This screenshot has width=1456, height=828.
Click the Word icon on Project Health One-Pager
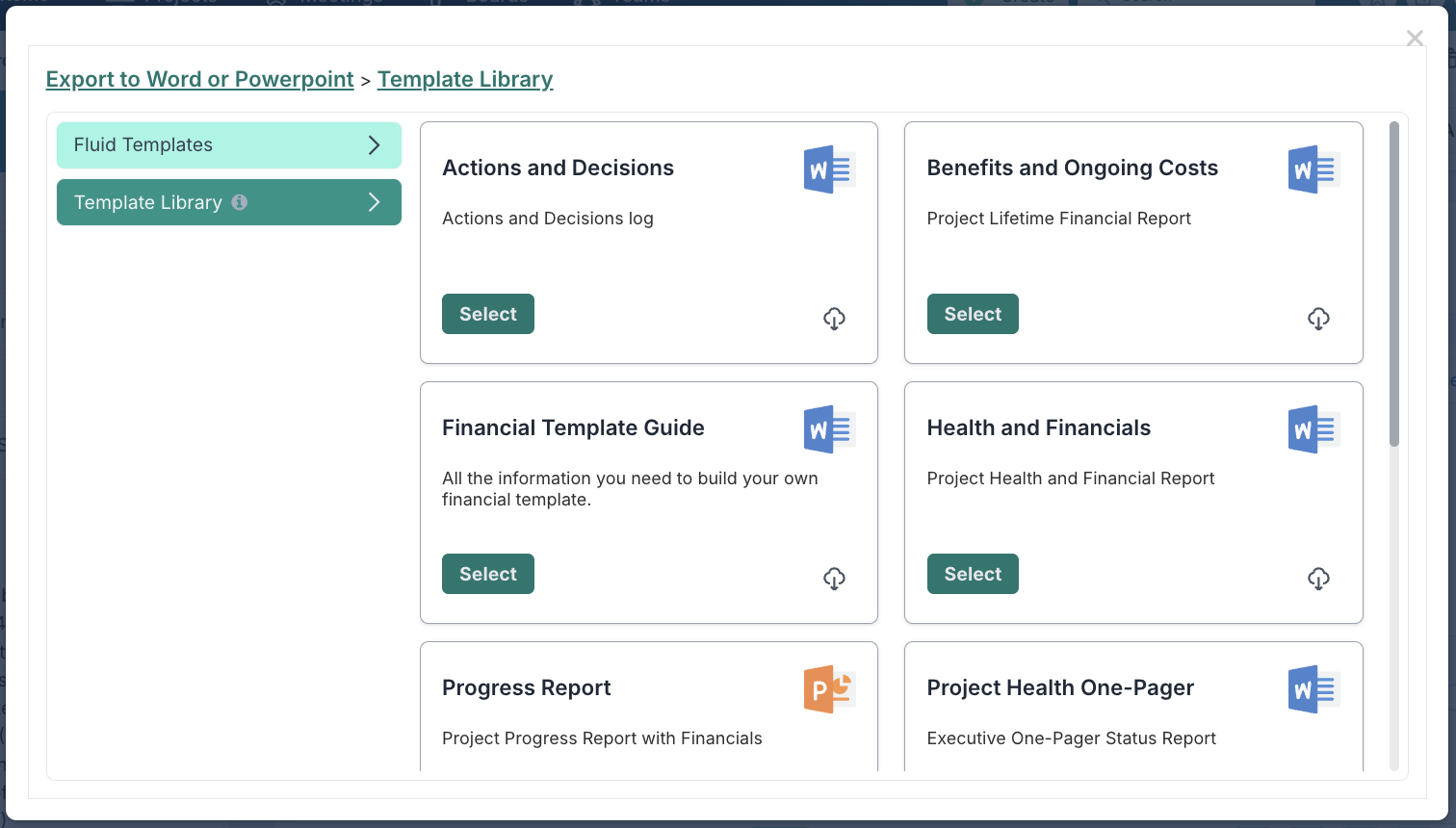(1313, 689)
